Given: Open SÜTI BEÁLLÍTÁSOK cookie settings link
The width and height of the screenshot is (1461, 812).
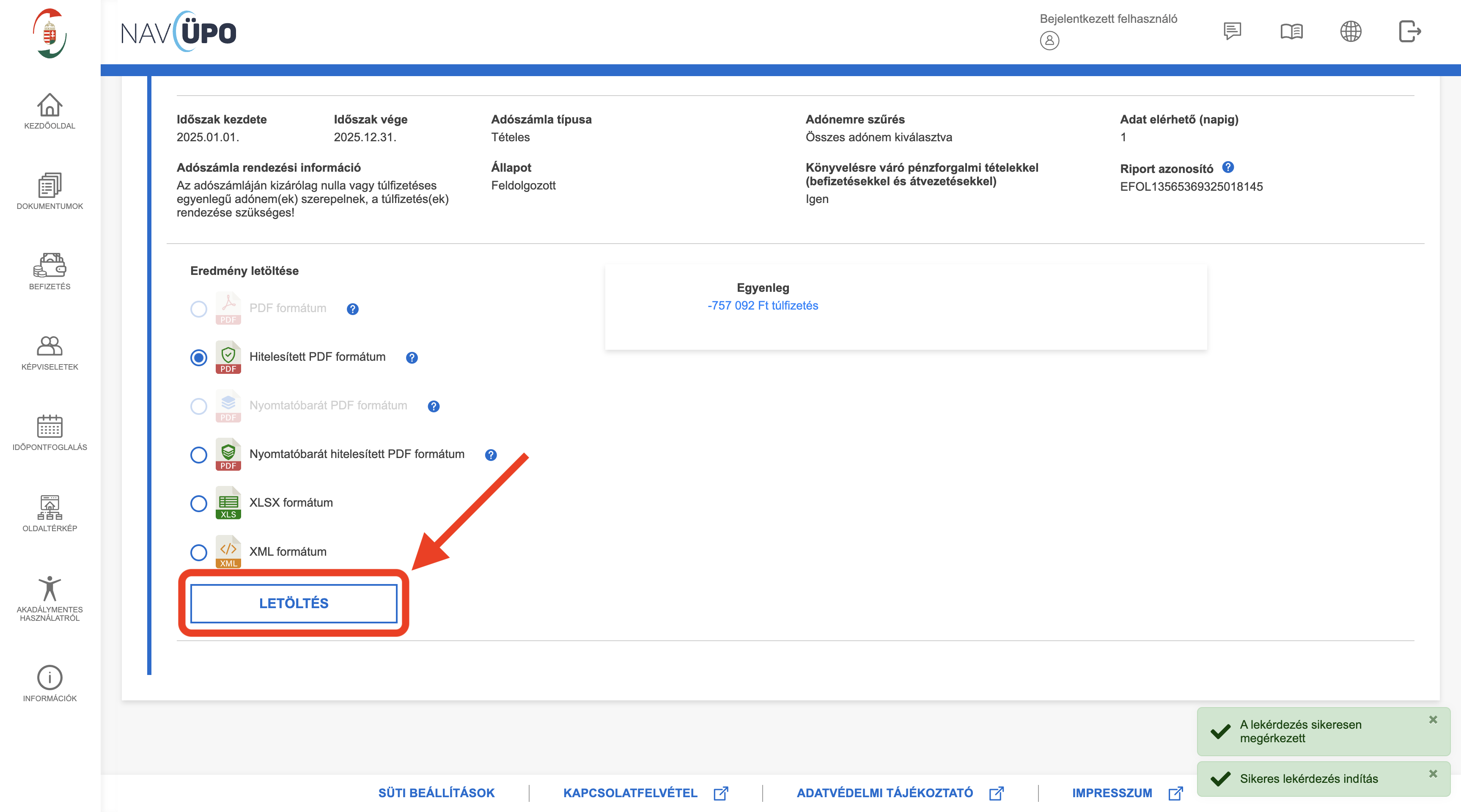Looking at the screenshot, I should (436, 793).
